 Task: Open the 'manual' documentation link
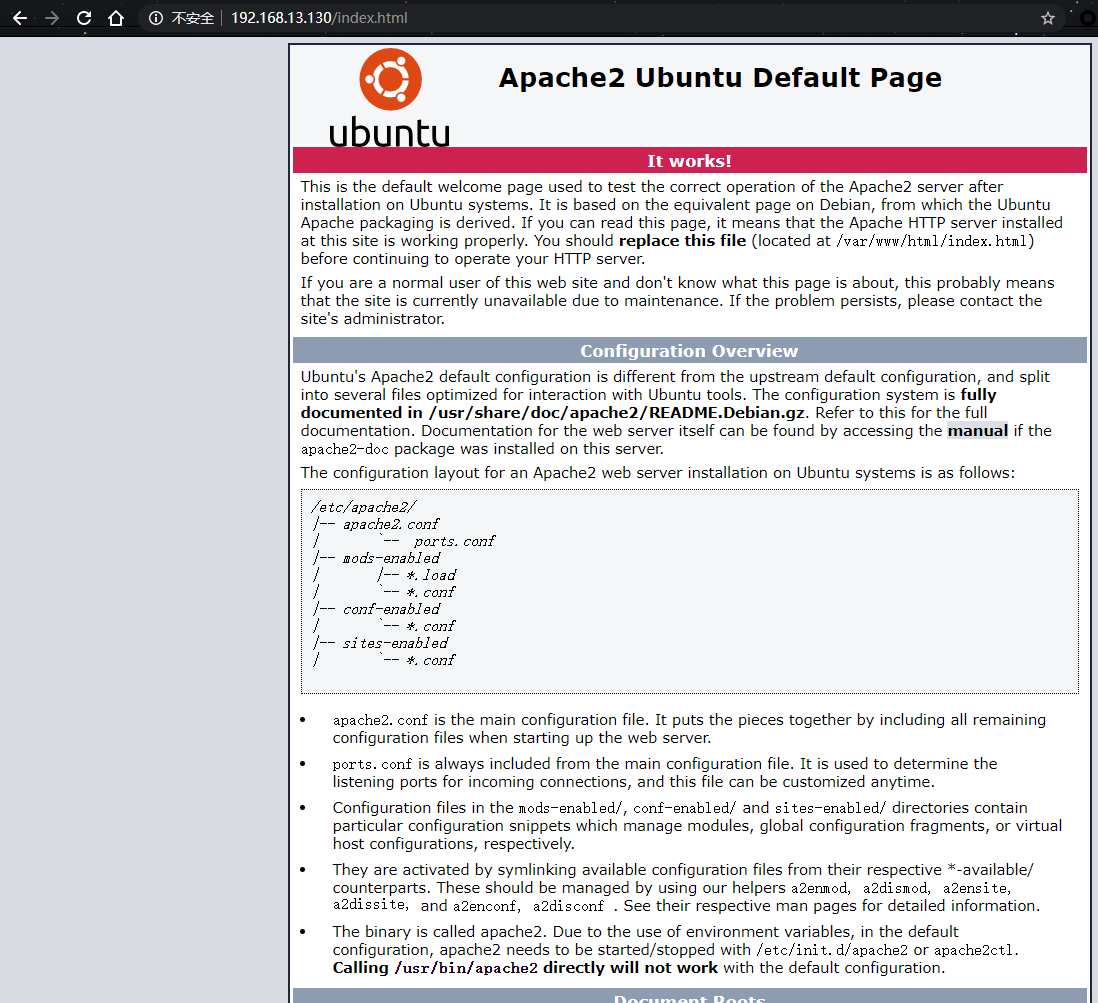tap(978, 431)
